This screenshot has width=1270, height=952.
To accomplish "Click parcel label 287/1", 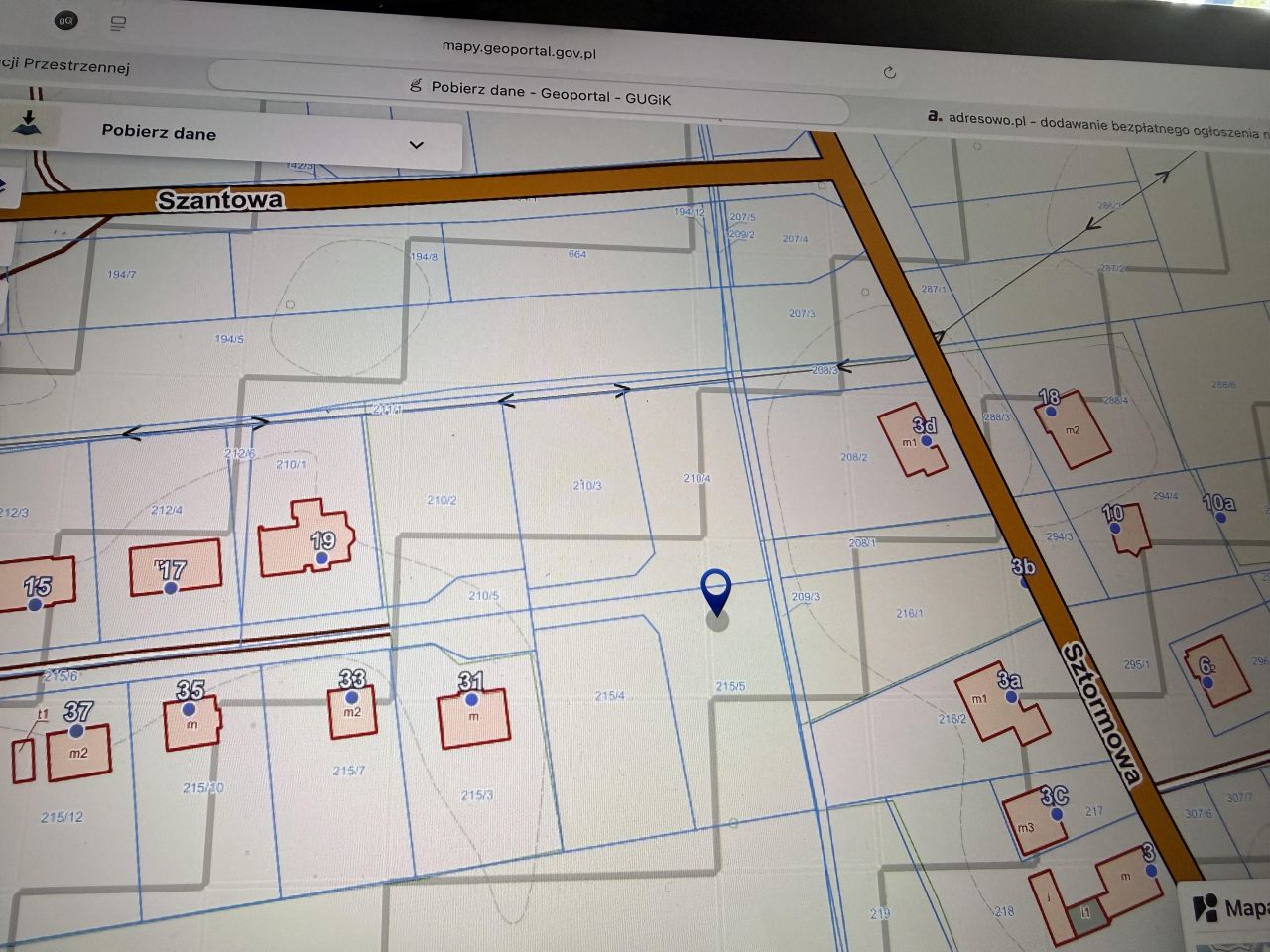I will [x=934, y=289].
